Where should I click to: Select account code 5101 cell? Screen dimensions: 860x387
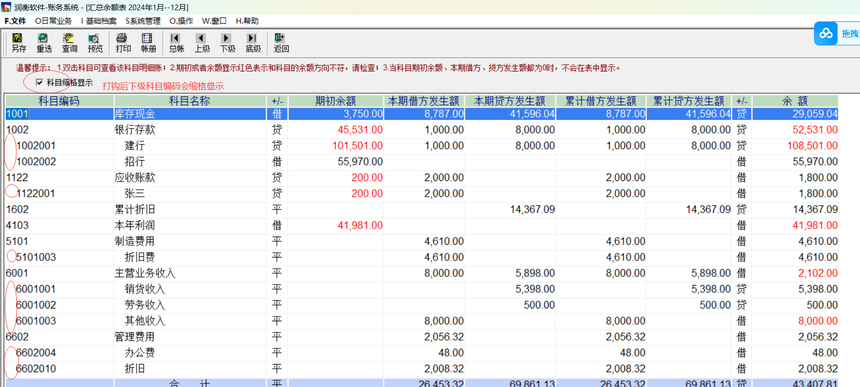(59, 241)
